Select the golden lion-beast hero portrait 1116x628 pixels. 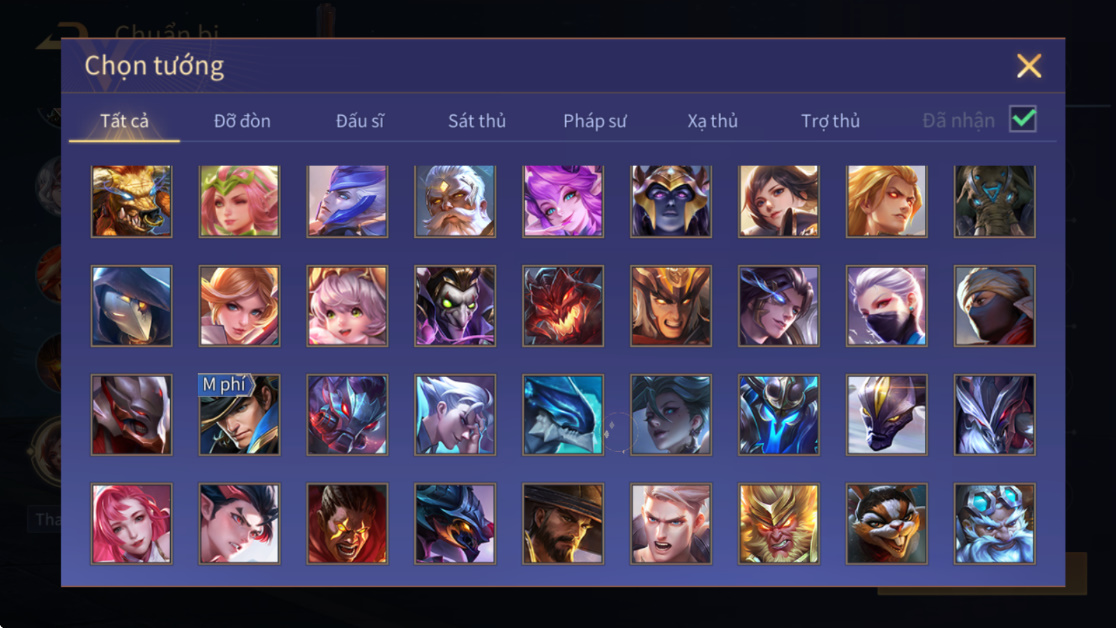pos(132,201)
